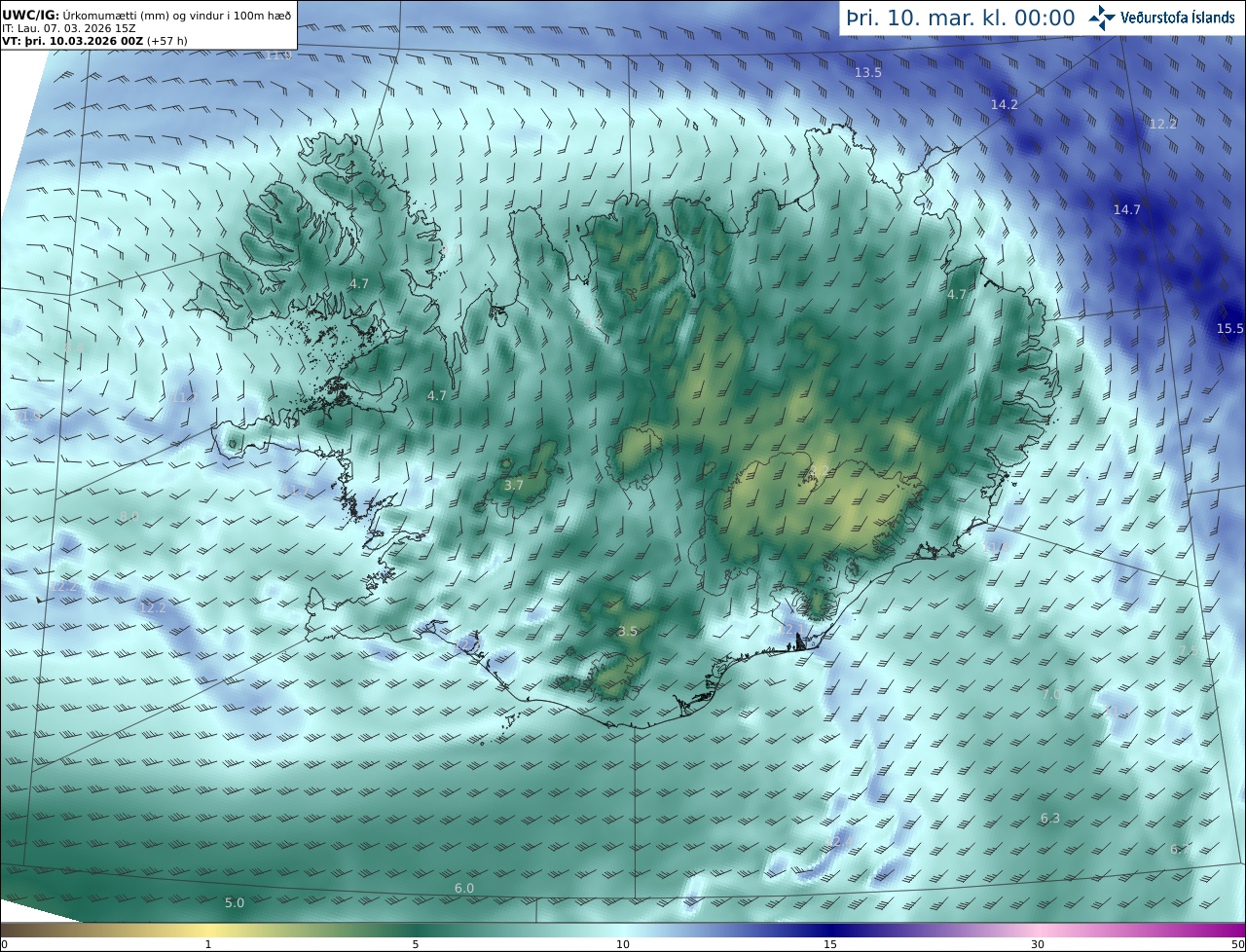The height and width of the screenshot is (952, 1246).
Task: Click the UWC/IG Úrkomumætti title line
Action: tap(146, 15)
